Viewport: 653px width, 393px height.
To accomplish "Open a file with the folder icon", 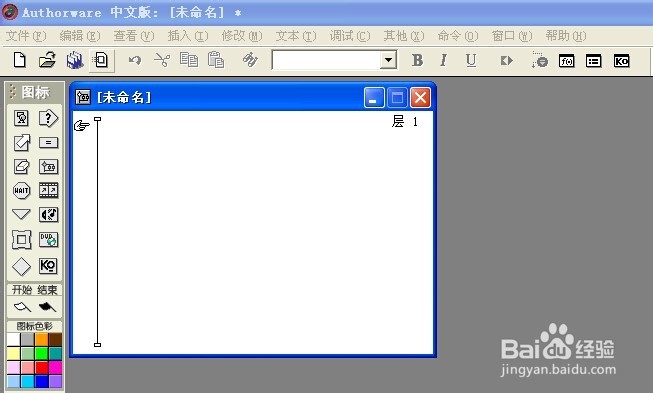I will (x=47, y=60).
